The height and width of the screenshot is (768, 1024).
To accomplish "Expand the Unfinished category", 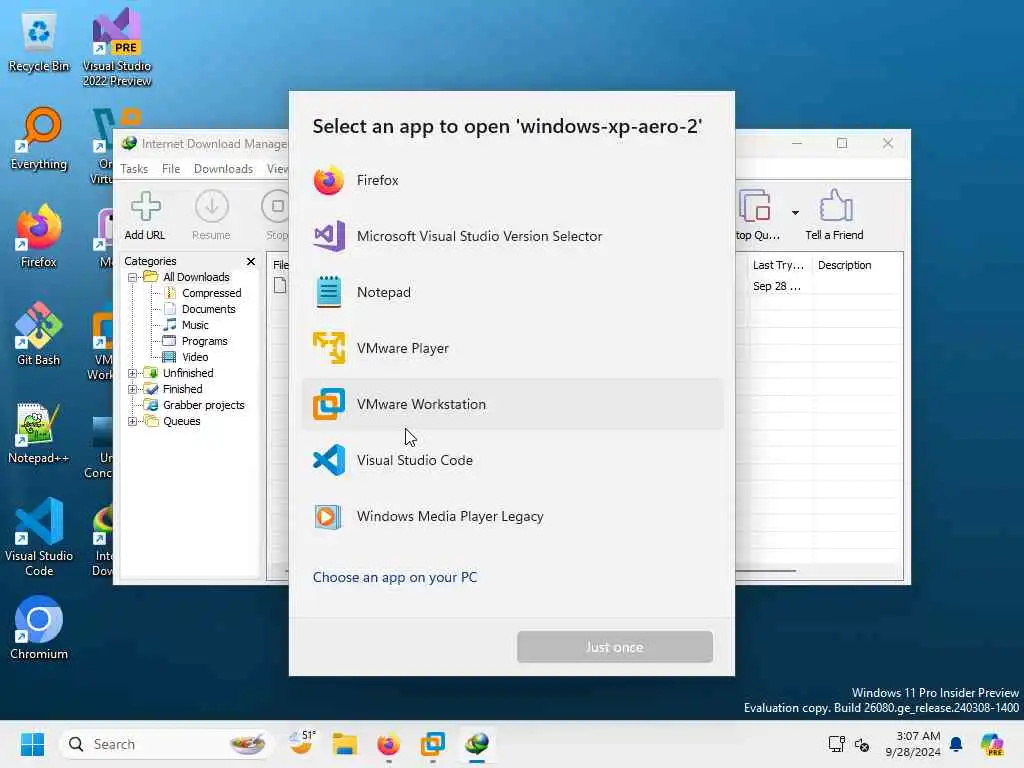I will coord(133,374).
